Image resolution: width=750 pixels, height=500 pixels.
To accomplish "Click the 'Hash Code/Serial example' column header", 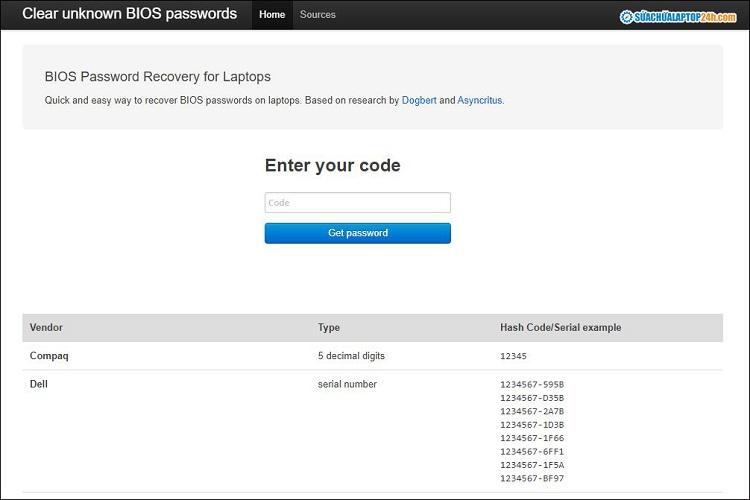I will (561, 328).
